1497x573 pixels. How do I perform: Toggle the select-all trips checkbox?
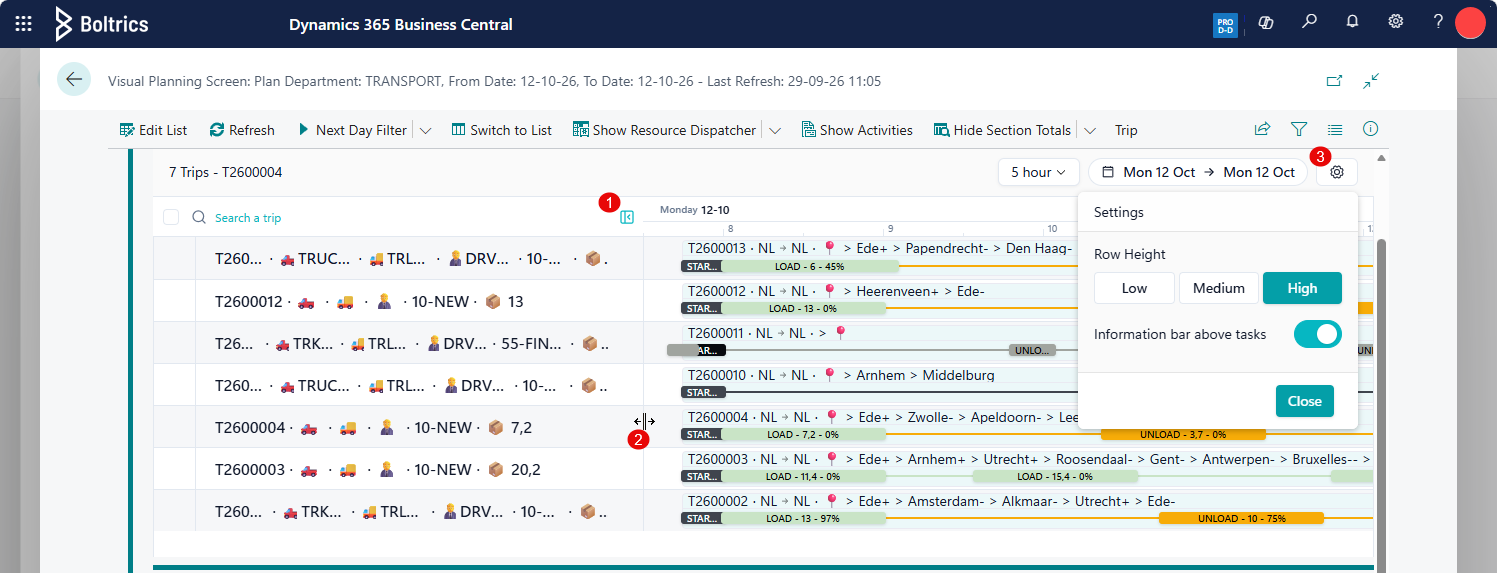point(171,217)
